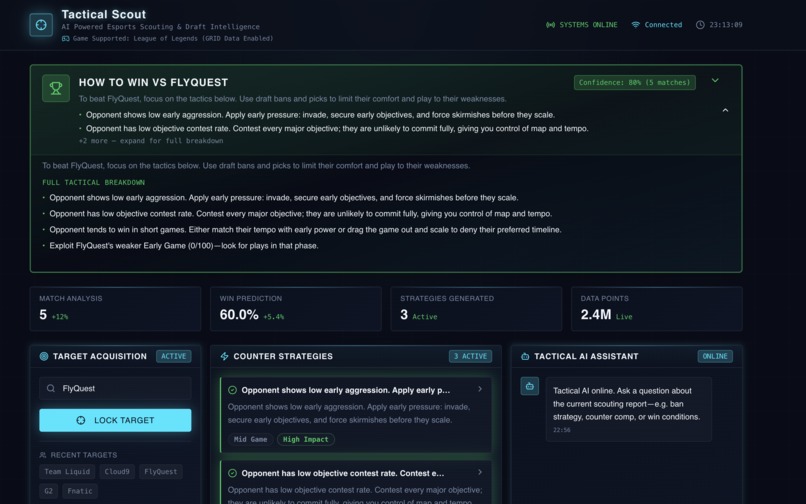Click the bot avatar next to chat message
The height and width of the screenshot is (504, 806).
(x=529, y=386)
